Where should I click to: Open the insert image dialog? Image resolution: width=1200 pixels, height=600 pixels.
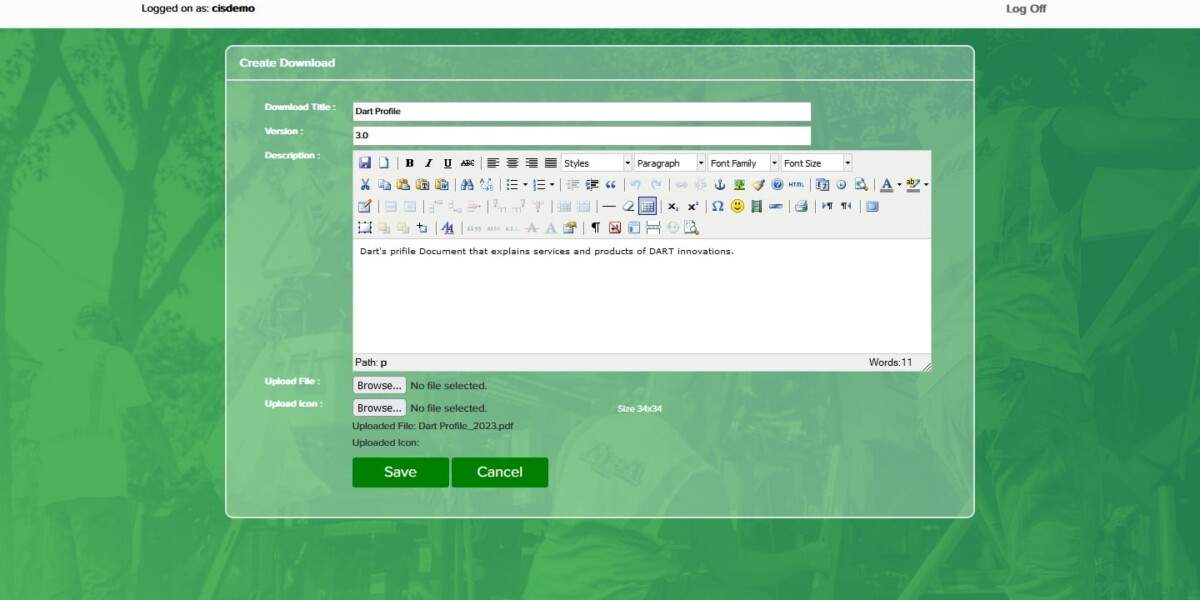(x=737, y=184)
